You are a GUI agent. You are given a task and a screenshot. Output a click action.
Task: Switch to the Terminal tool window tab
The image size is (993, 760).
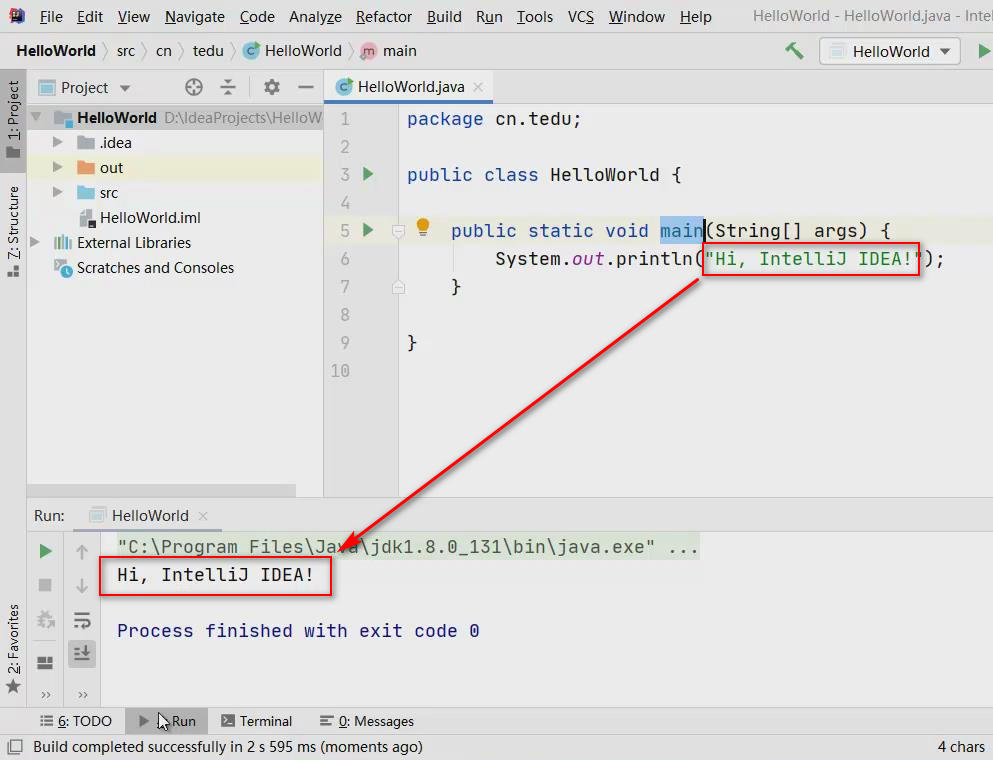click(x=256, y=721)
